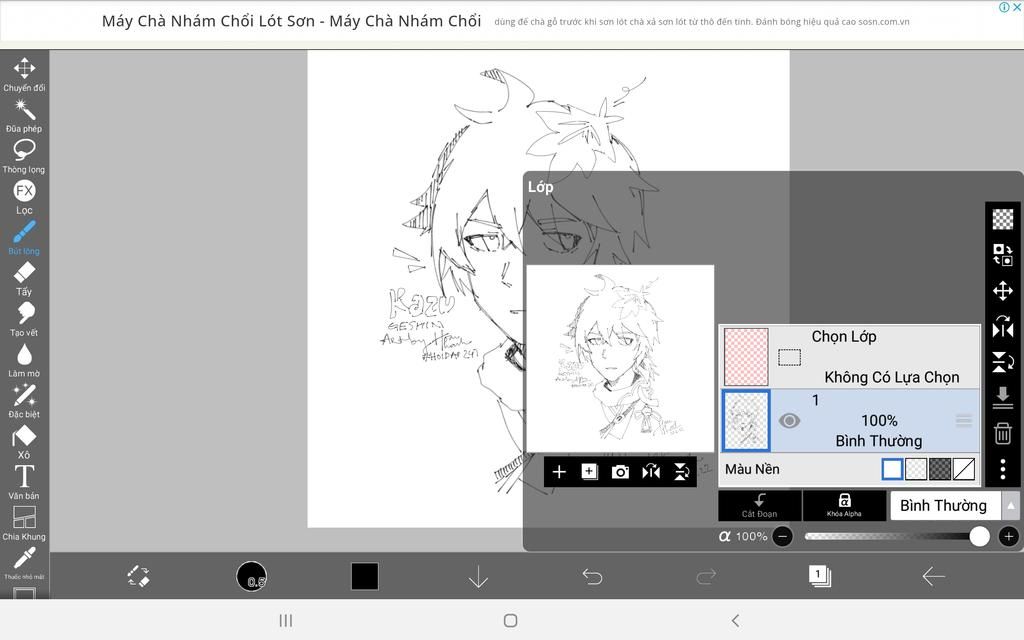The height and width of the screenshot is (640, 1024).
Task: Select the Thòng lọng lasso tool
Action: pyautogui.click(x=24, y=156)
